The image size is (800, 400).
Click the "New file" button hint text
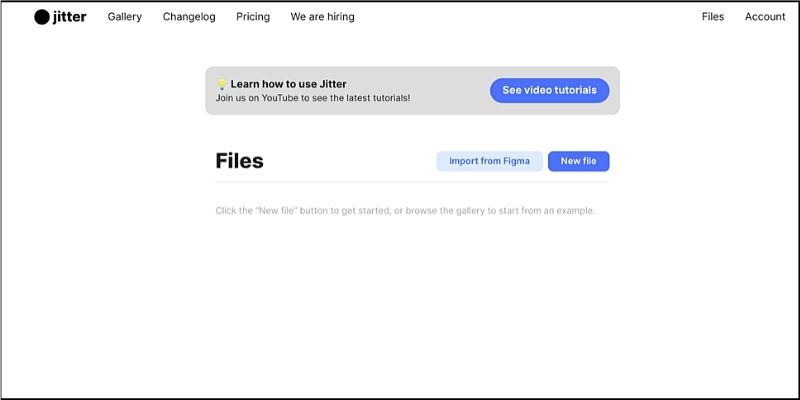point(405,211)
